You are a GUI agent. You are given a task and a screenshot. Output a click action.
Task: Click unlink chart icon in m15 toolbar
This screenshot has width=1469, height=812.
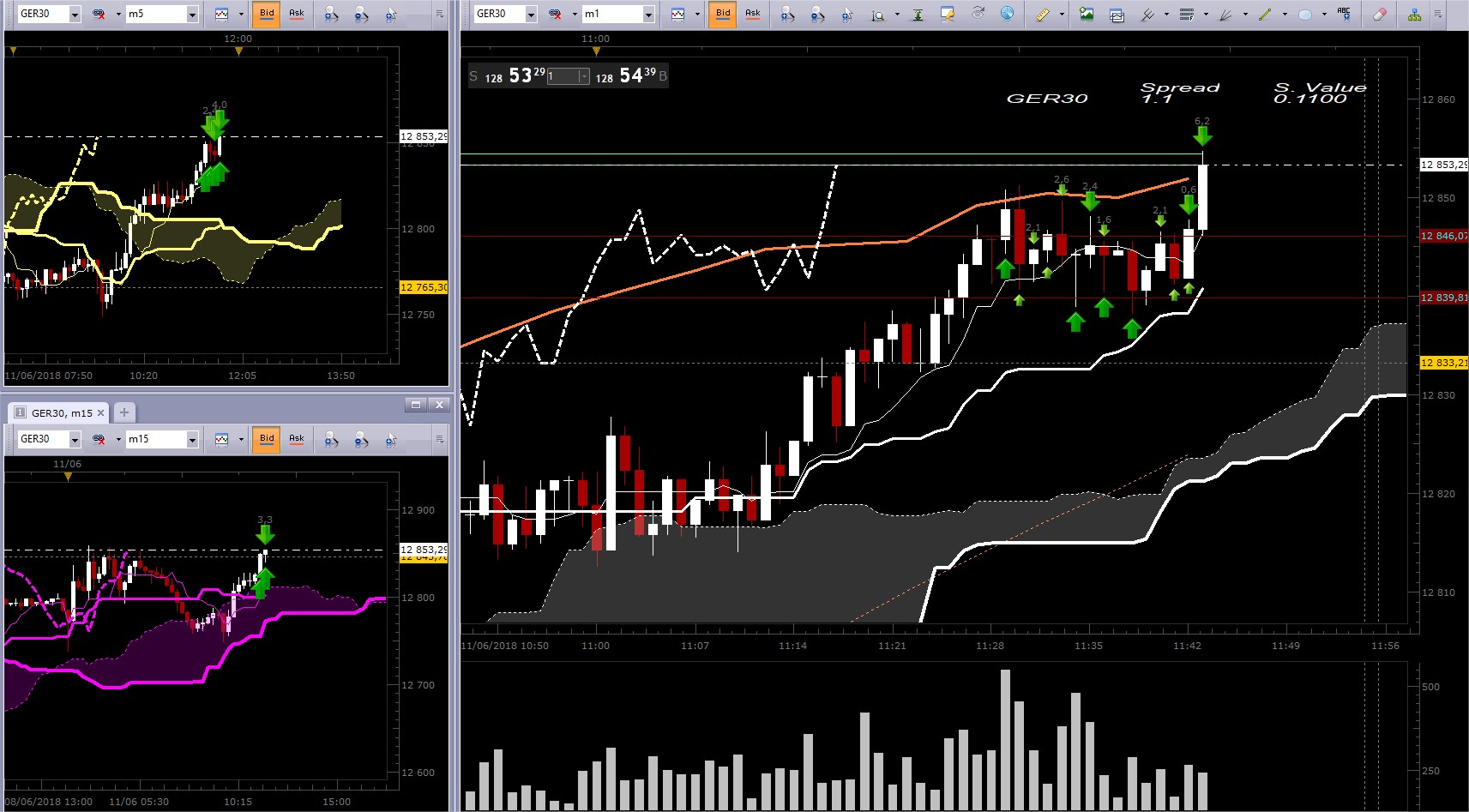[x=99, y=439]
